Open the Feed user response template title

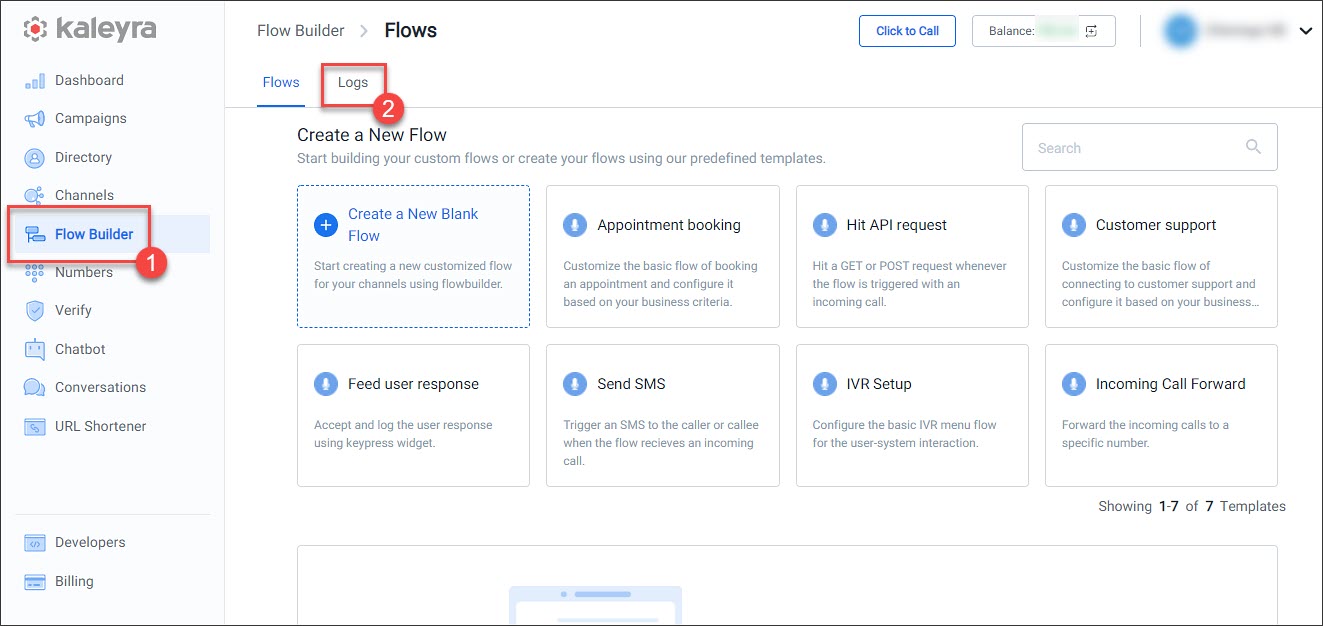413,384
